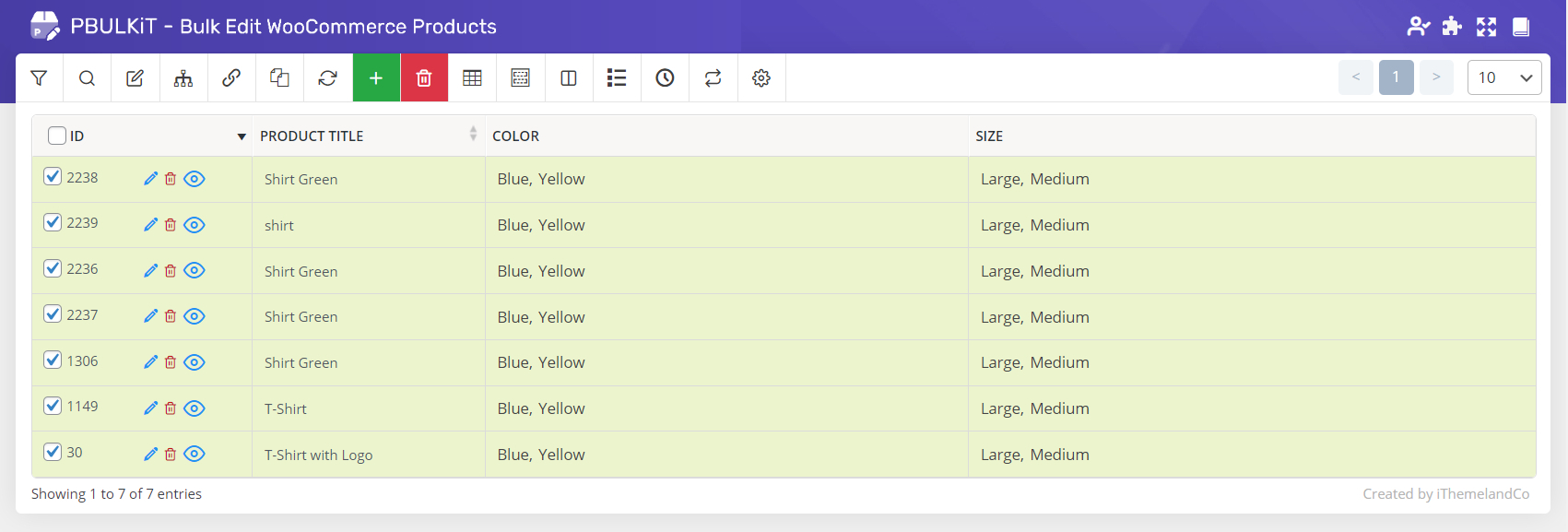Viewport: 1568px width, 532px height.
Task: Open the bulk edit pencil tool
Action: click(135, 78)
